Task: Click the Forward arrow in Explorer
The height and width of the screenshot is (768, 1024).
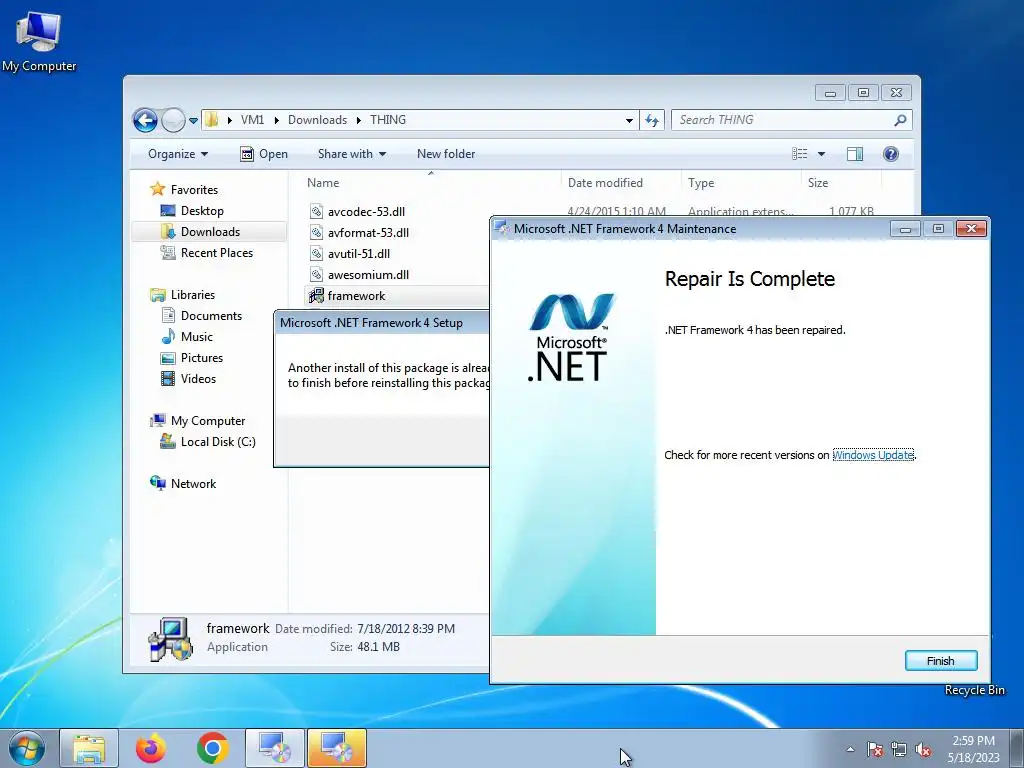Action: pyautogui.click(x=173, y=120)
